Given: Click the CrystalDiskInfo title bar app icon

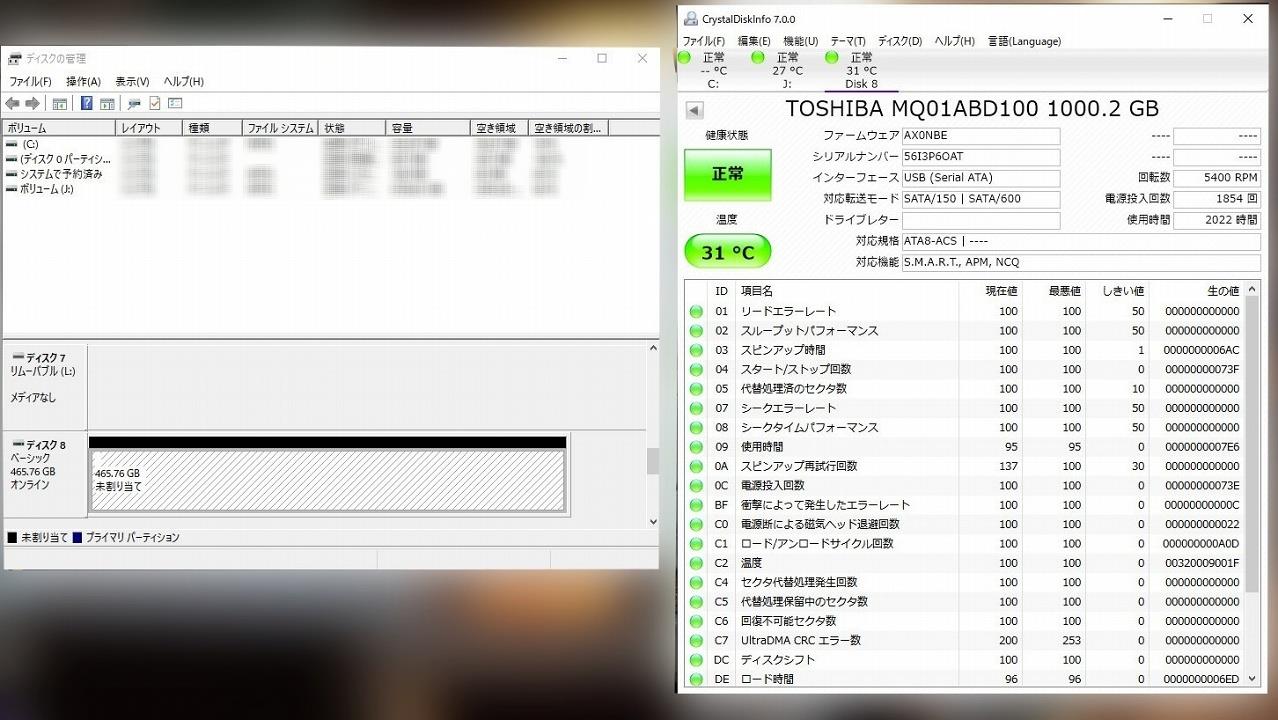Looking at the screenshot, I should pos(690,19).
